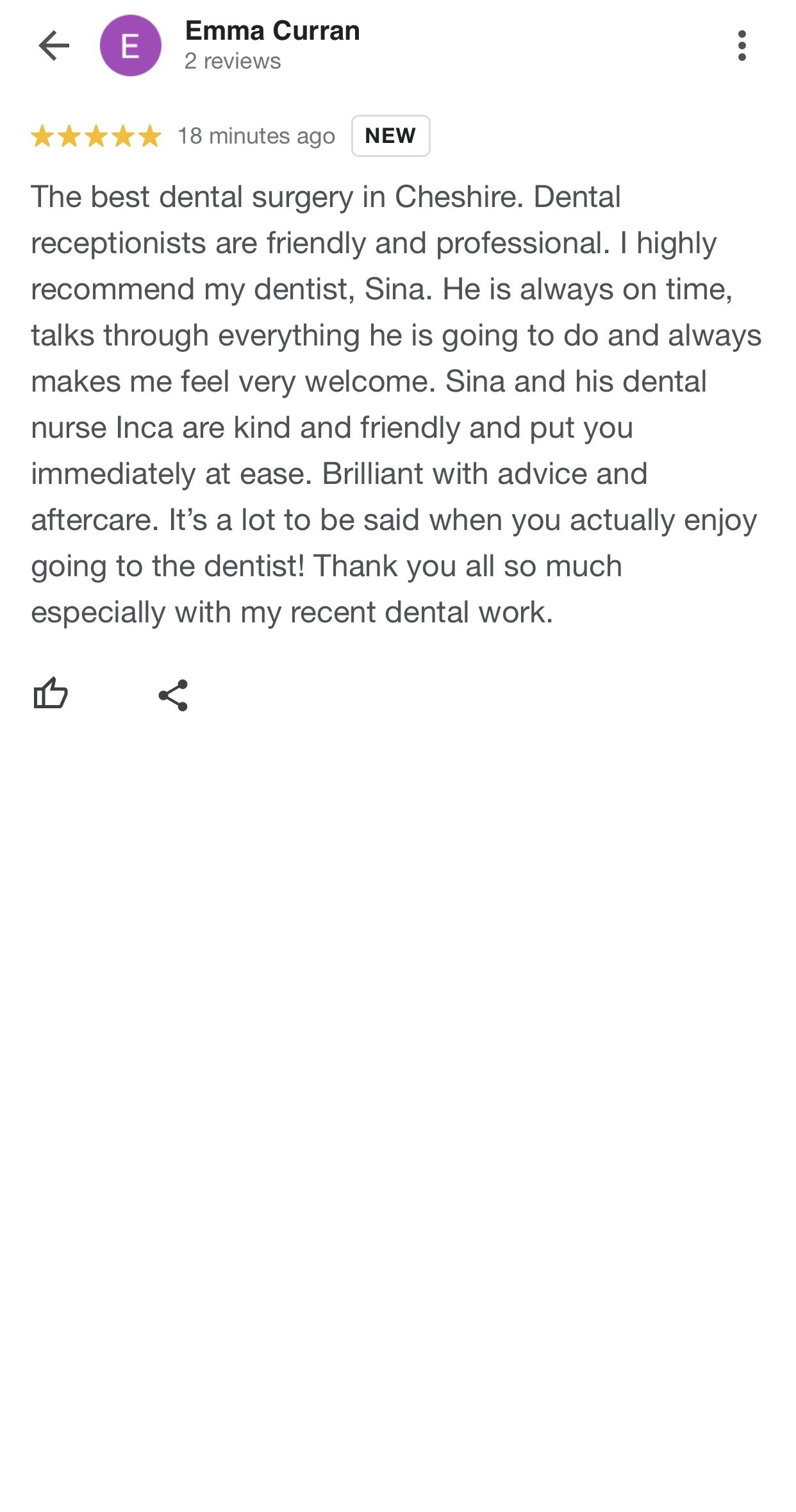Tap the NEW badge beside timestamp
This screenshot has width=796, height=1512.
391,136
